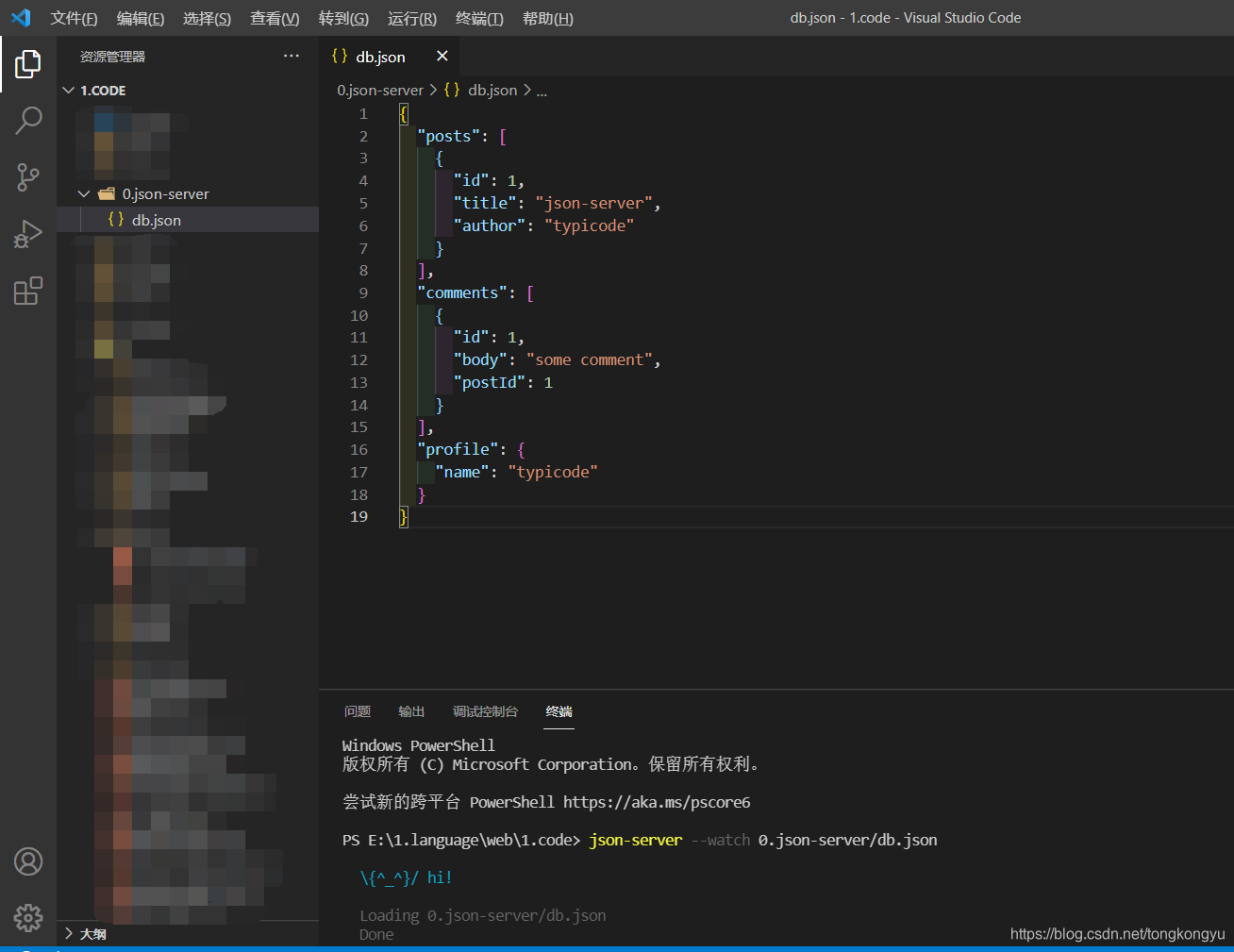Screen dimensions: 1234x952
Task: Click the braces icon of db.json in explorer
Action: coord(116,219)
